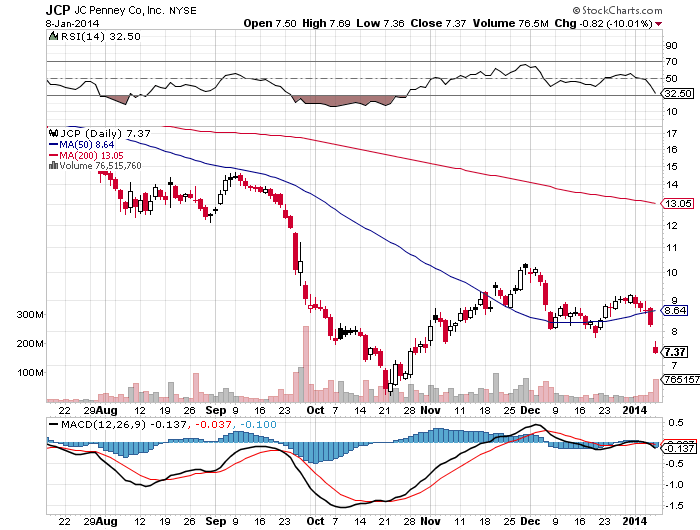Click the 'High 7.69' value

[326, 23]
